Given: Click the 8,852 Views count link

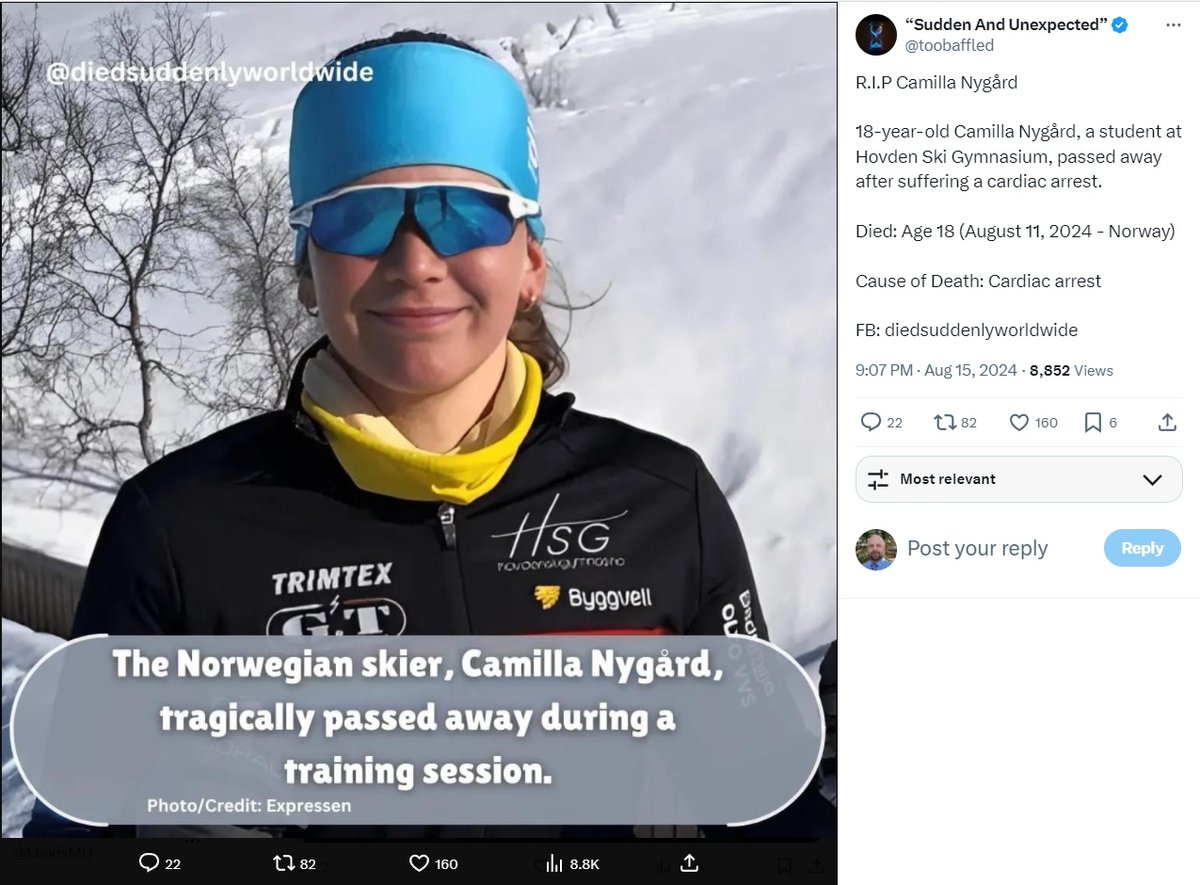Looking at the screenshot, I should click(x=1071, y=370).
